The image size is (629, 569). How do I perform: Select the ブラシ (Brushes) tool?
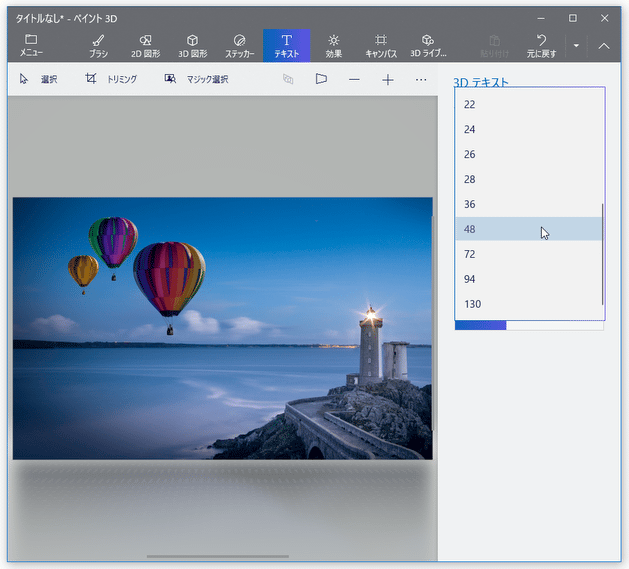click(x=98, y=46)
